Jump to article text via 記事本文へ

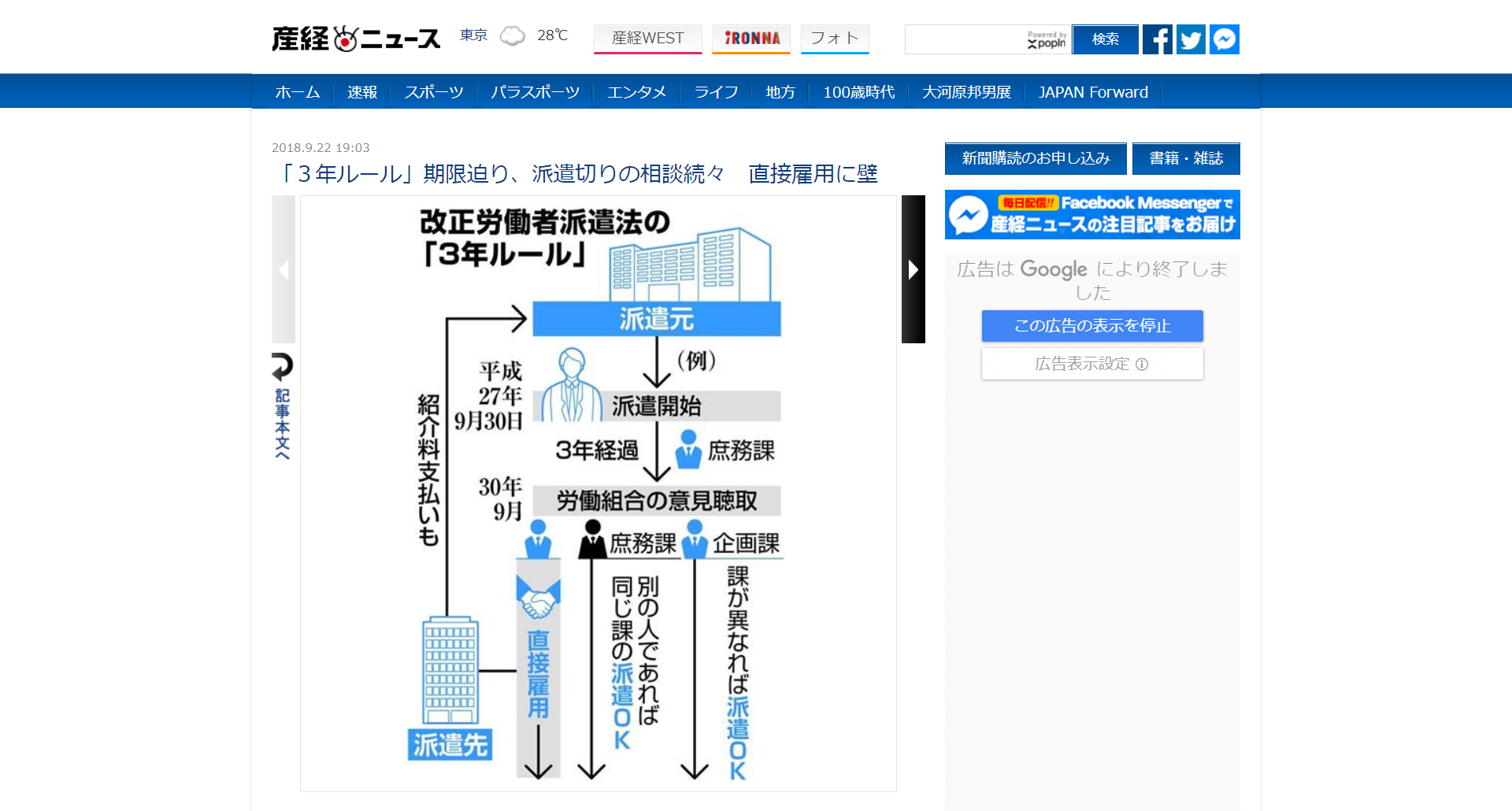pos(282,408)
